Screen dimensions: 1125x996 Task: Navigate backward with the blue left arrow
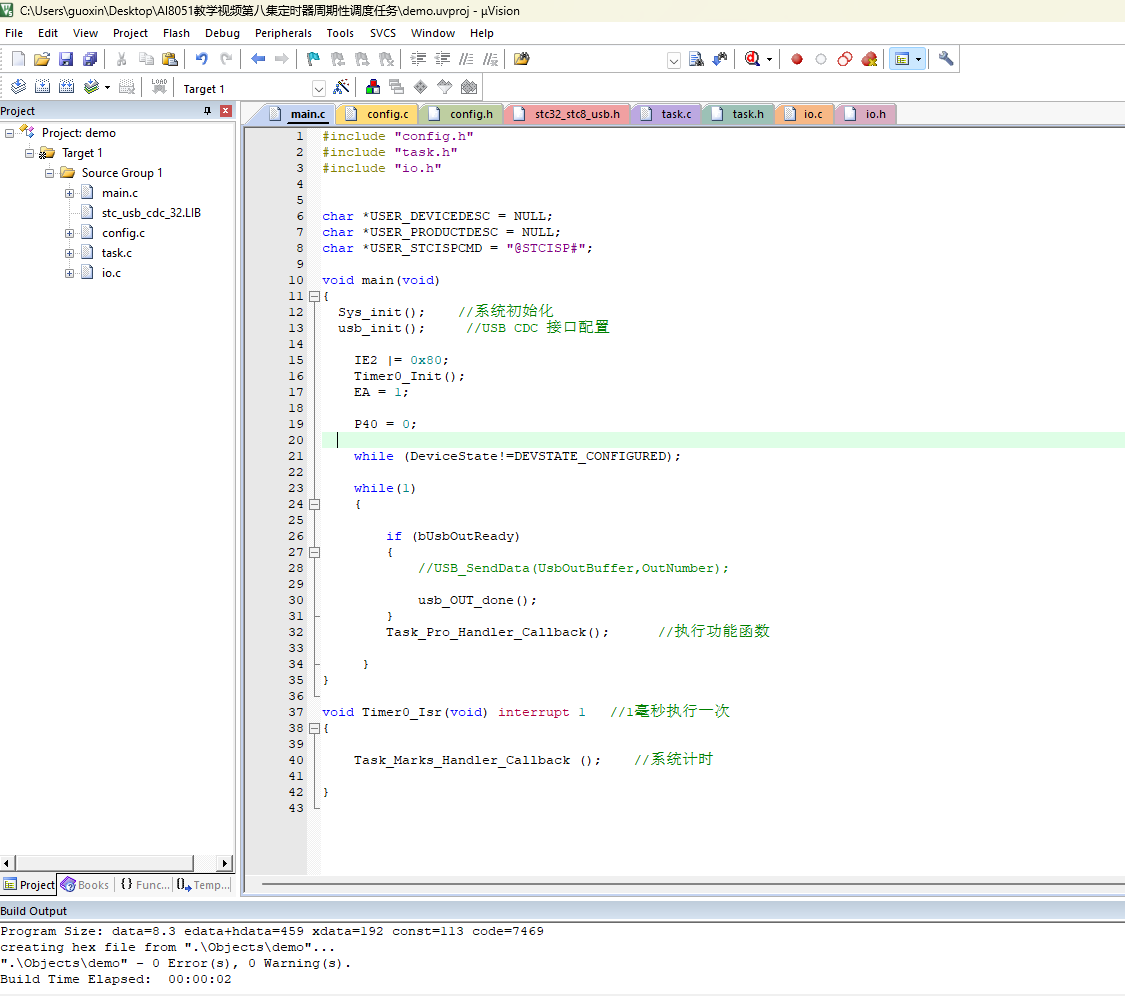point(258,59)
